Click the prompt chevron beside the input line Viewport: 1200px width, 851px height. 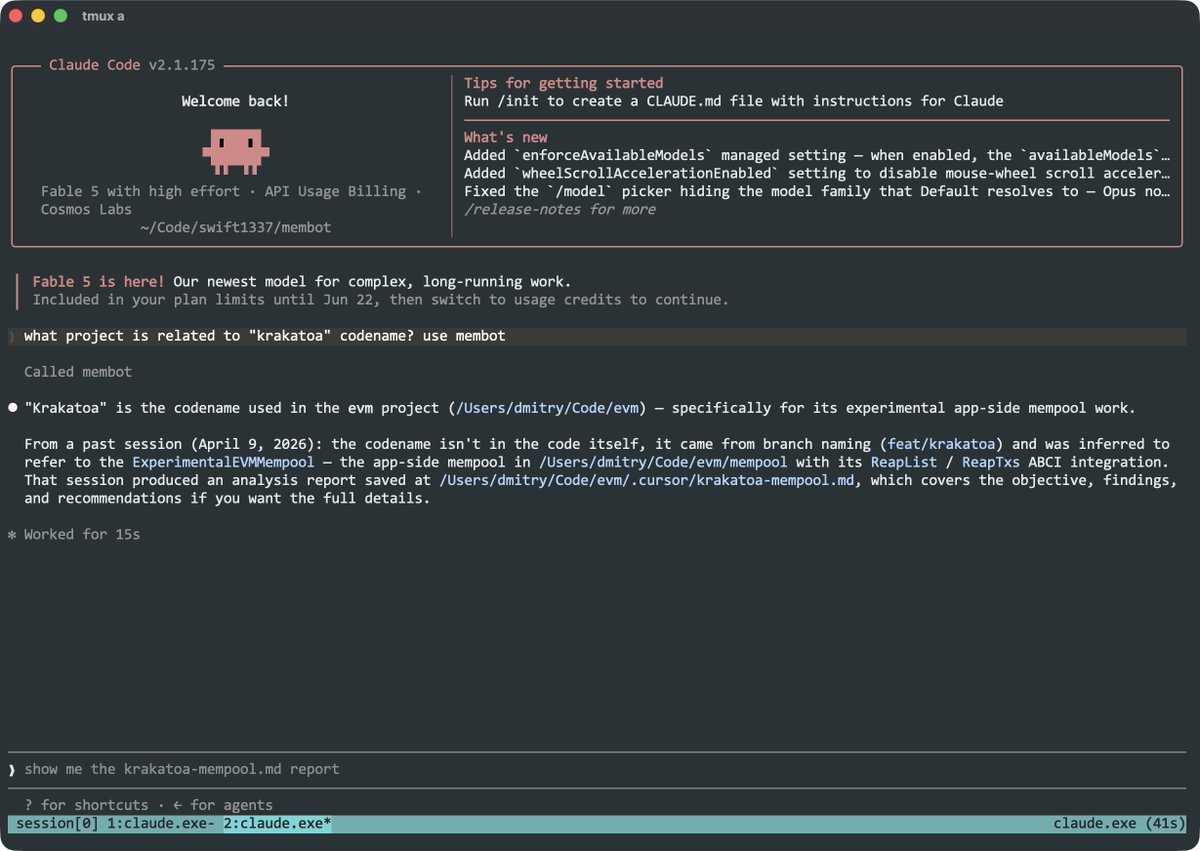pyautogui.click(x=12, y=769)
